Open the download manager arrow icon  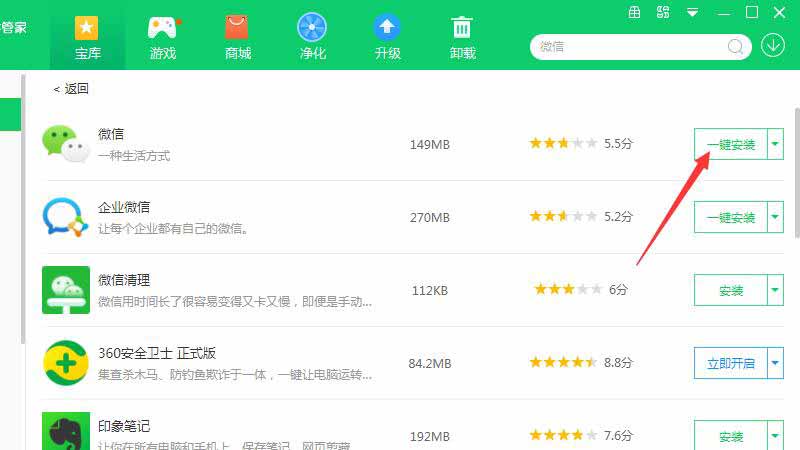(x=773, y=46)
